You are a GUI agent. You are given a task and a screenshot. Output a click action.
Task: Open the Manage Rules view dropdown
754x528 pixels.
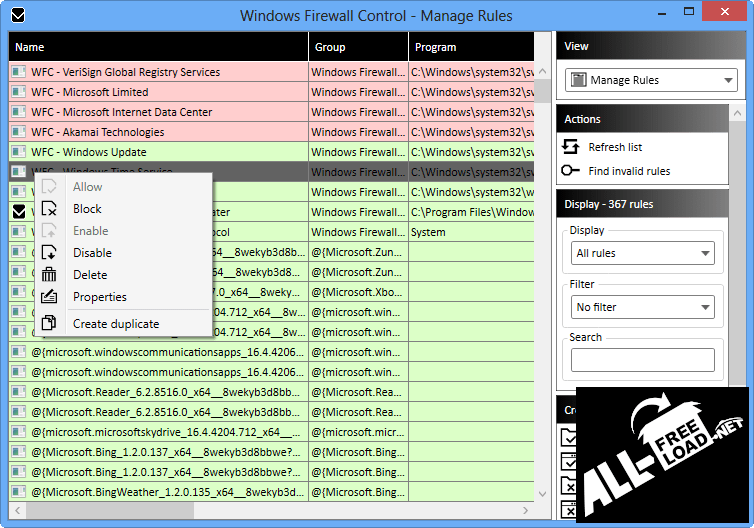coord(650,80)
